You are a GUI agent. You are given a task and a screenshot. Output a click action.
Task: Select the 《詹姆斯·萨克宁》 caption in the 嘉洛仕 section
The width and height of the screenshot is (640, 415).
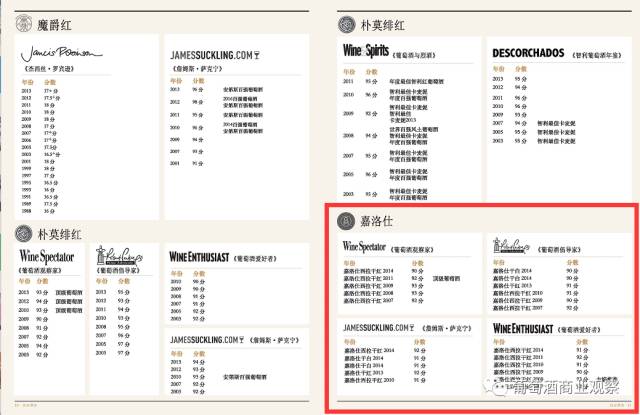click(446, 328)
